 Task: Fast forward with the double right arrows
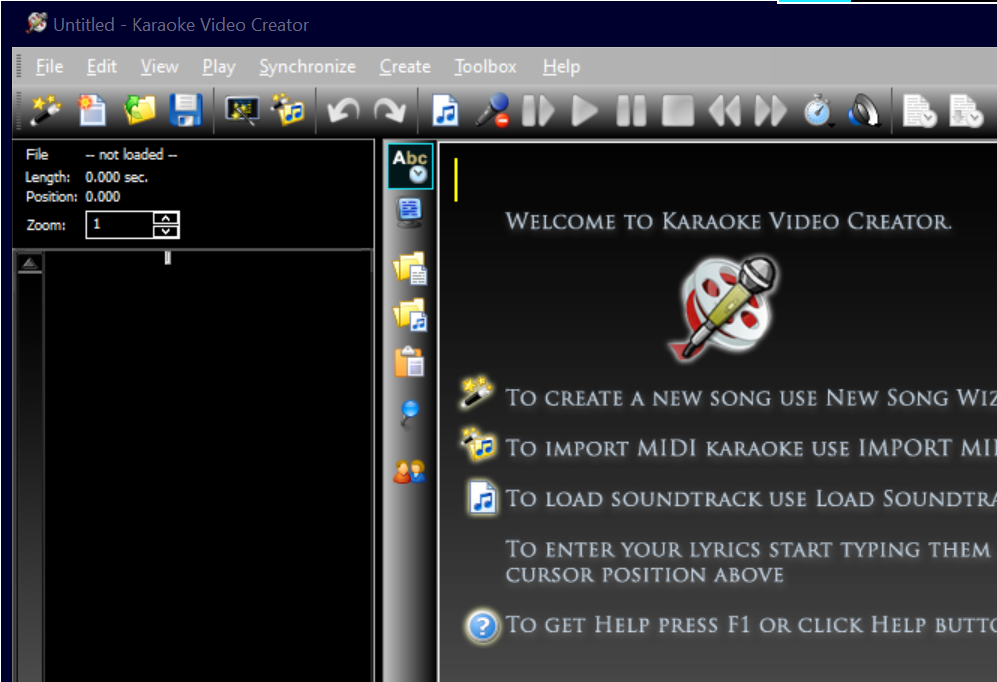click(771, 111)
